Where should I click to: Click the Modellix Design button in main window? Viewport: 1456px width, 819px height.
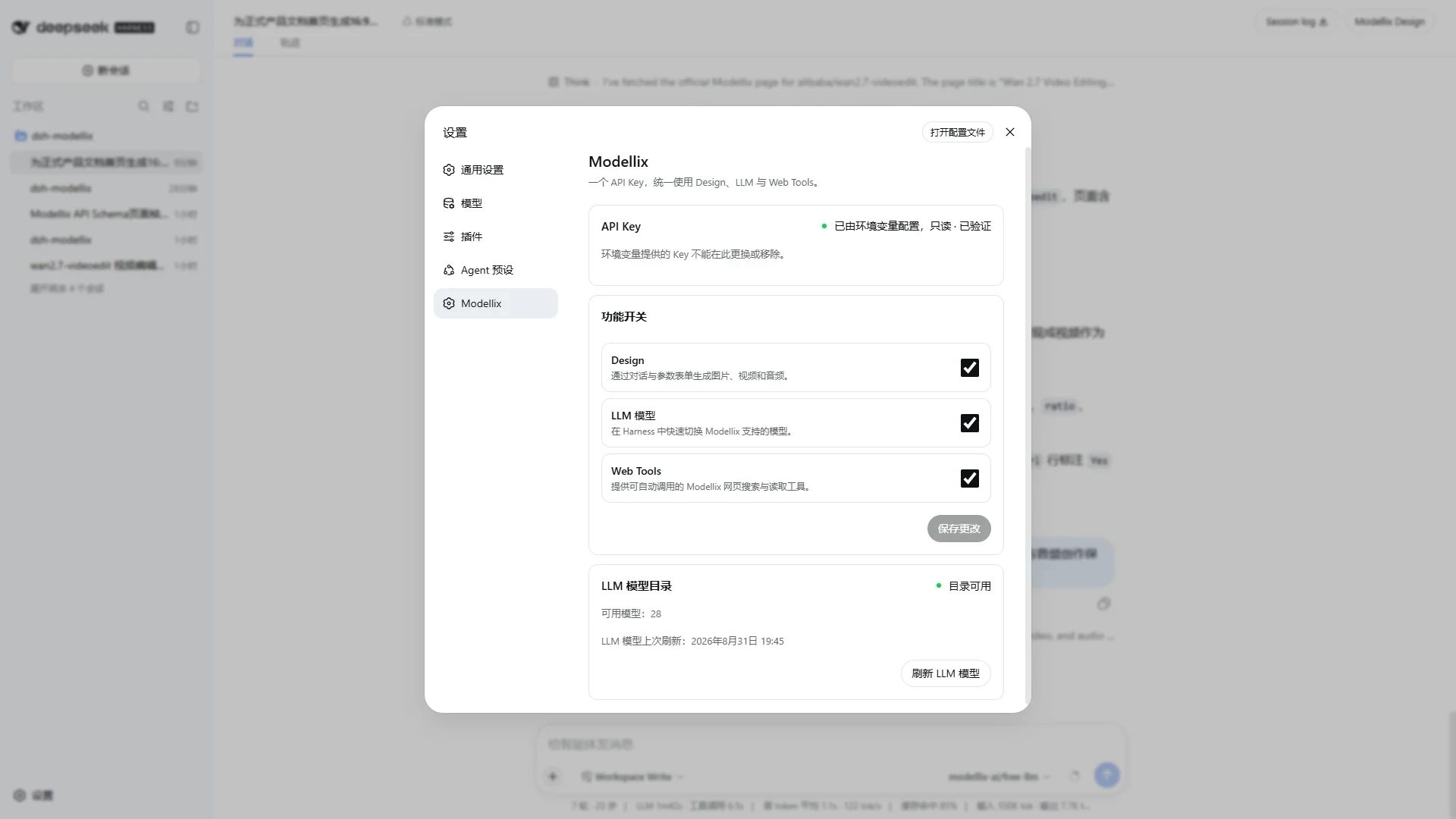[x=1389, y=22]
